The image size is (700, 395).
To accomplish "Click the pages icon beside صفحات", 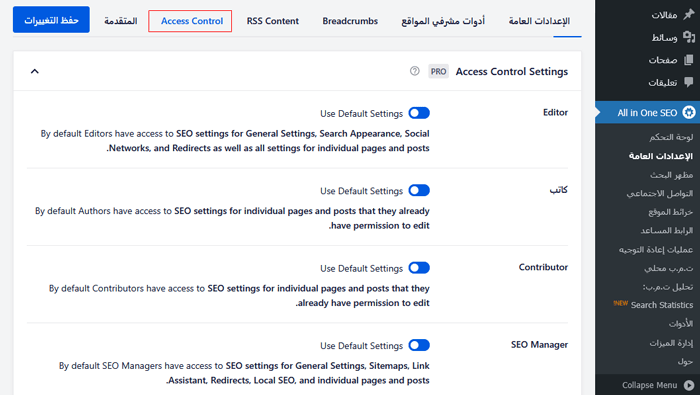I will coord(689,59).
